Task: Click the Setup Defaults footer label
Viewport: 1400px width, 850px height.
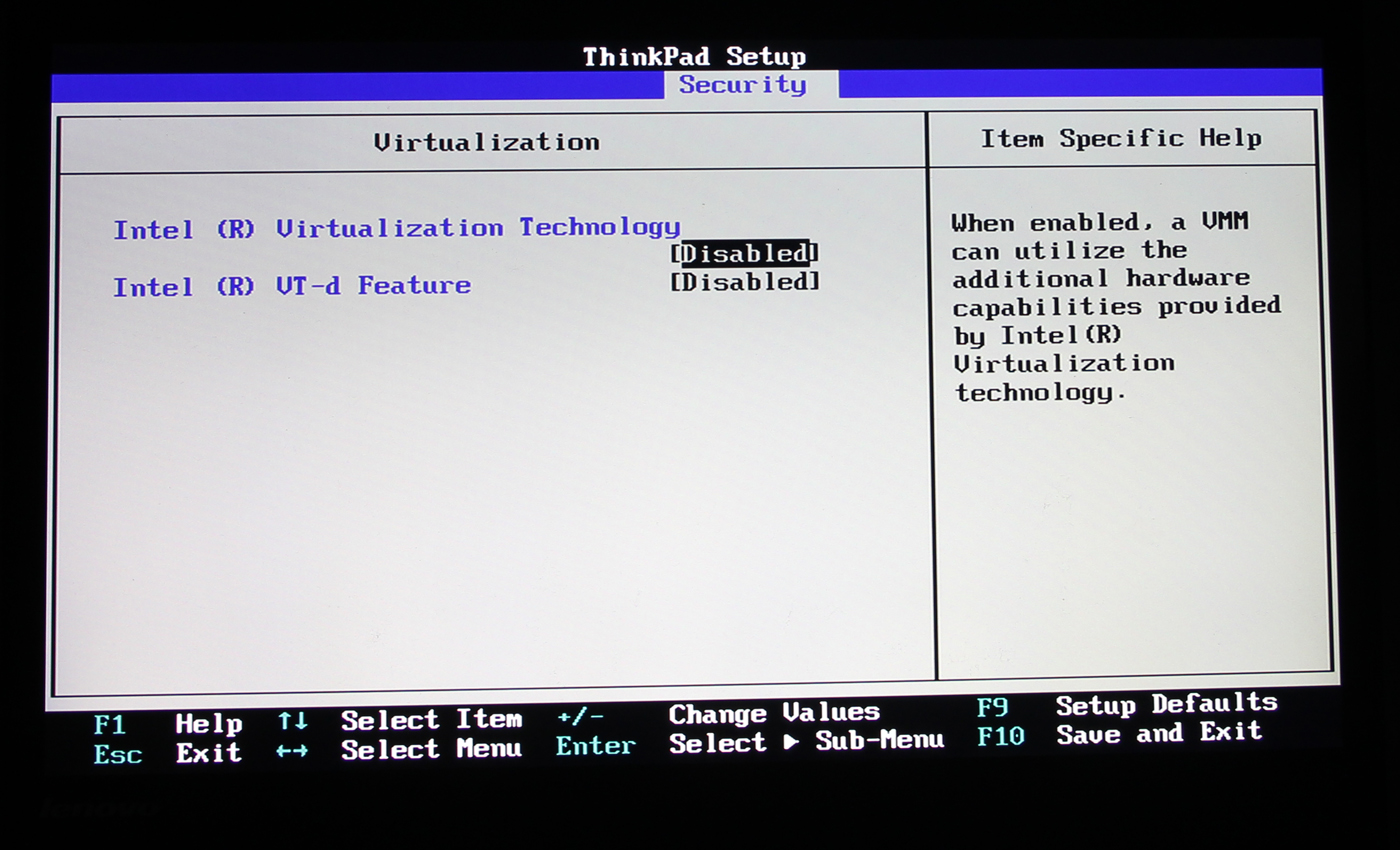Action: (1167, 705)
